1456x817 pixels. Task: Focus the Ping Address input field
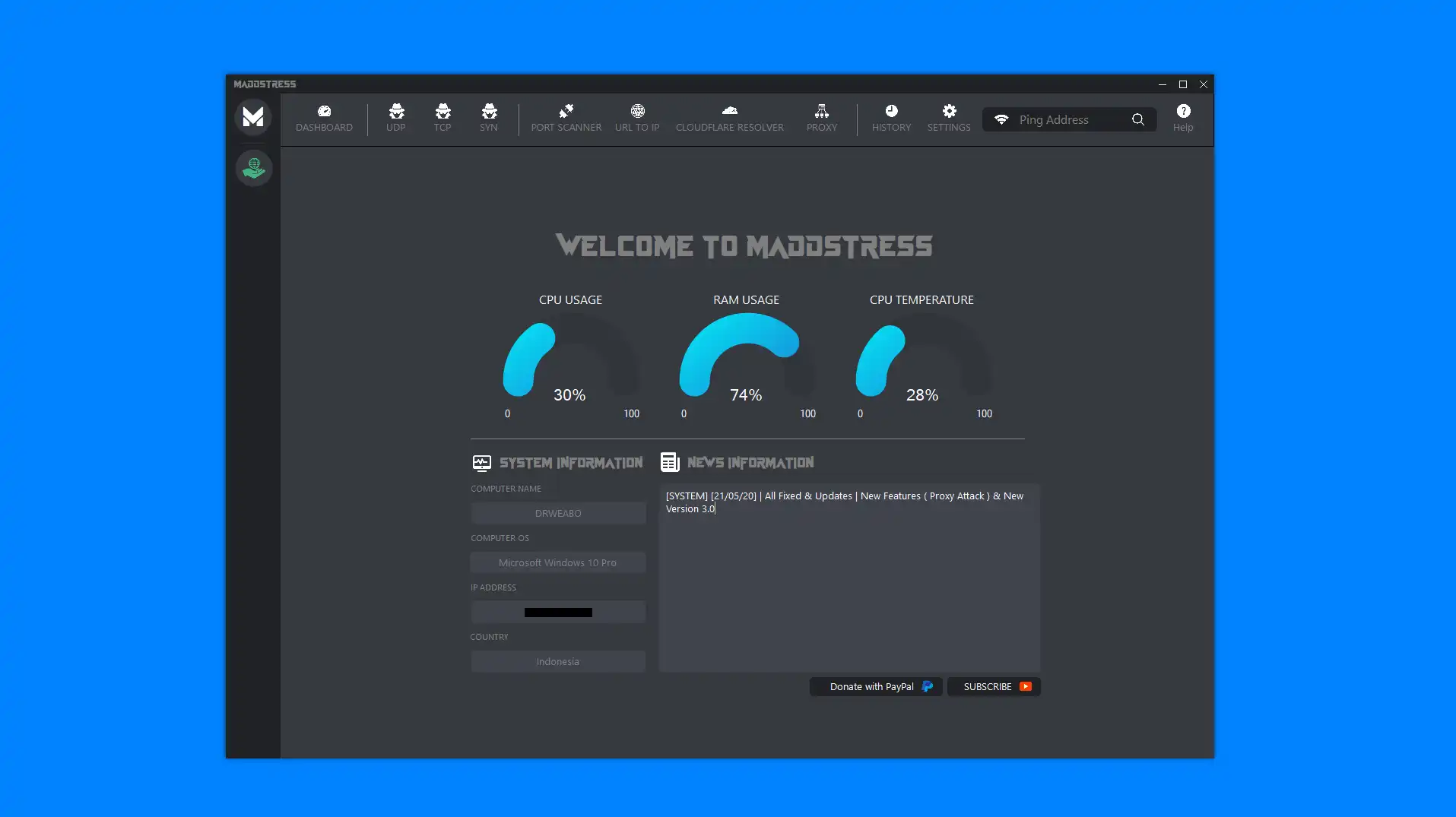click(1069, 119)
